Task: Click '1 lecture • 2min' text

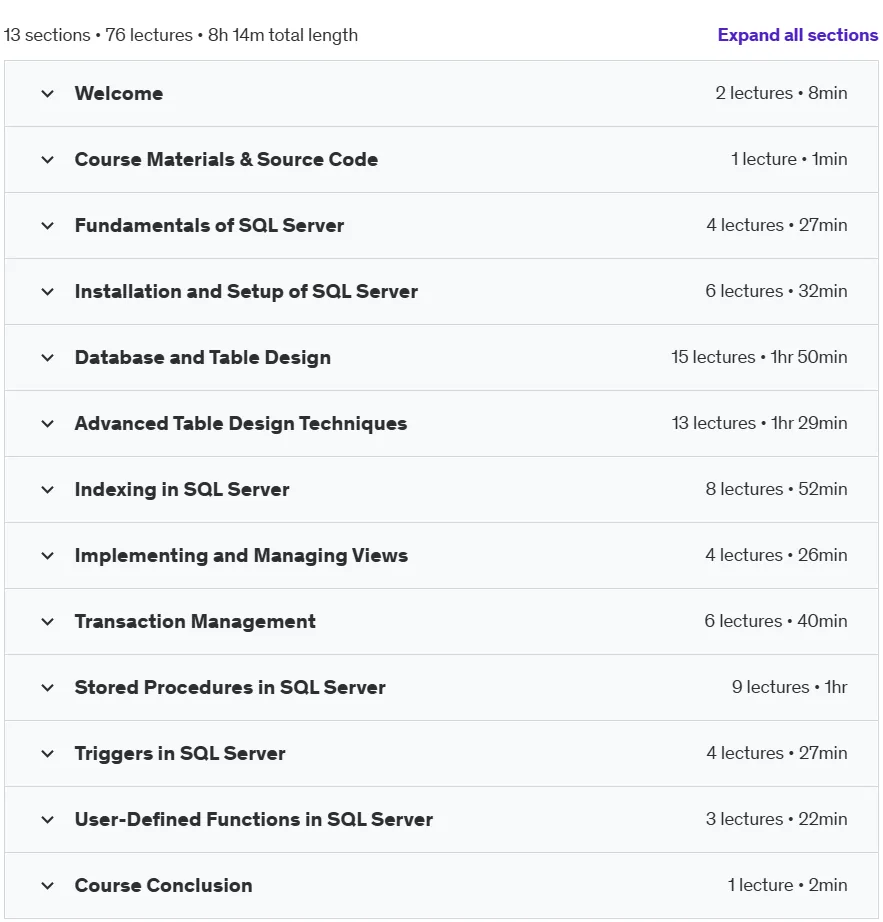Action: [788, 885]
